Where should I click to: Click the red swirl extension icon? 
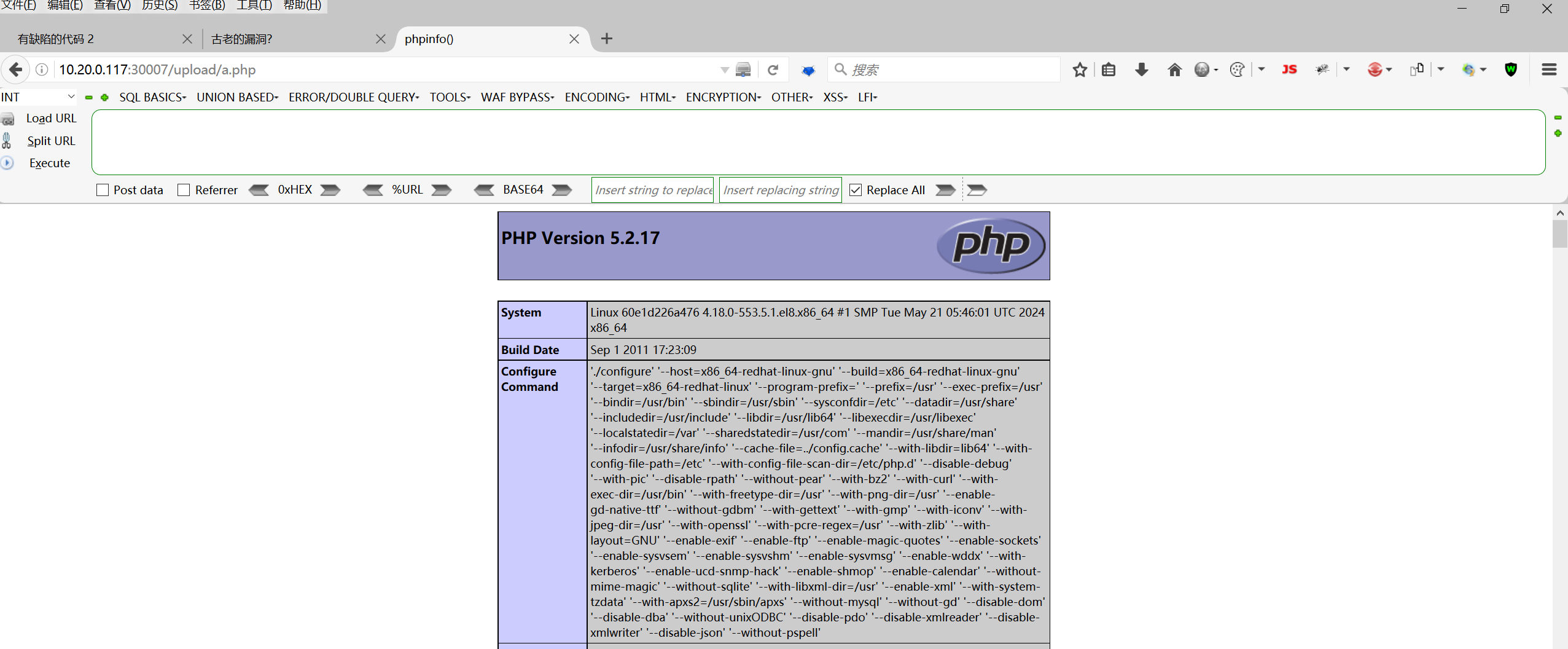coord(1375,69)
